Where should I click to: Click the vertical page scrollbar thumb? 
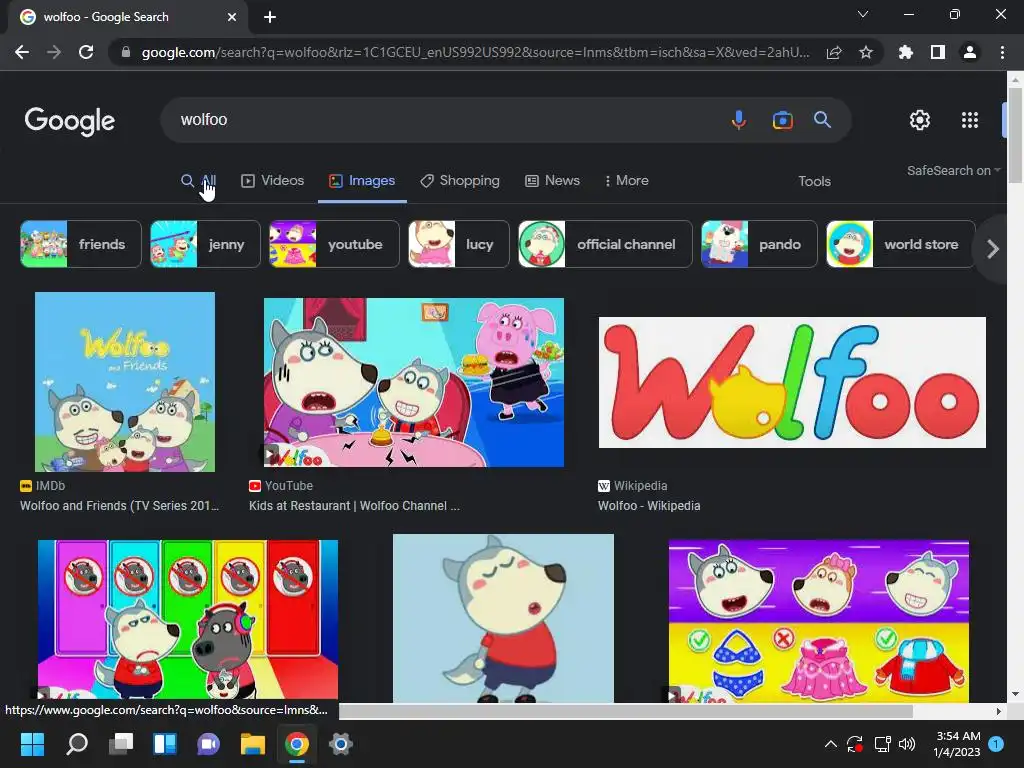1015,134
